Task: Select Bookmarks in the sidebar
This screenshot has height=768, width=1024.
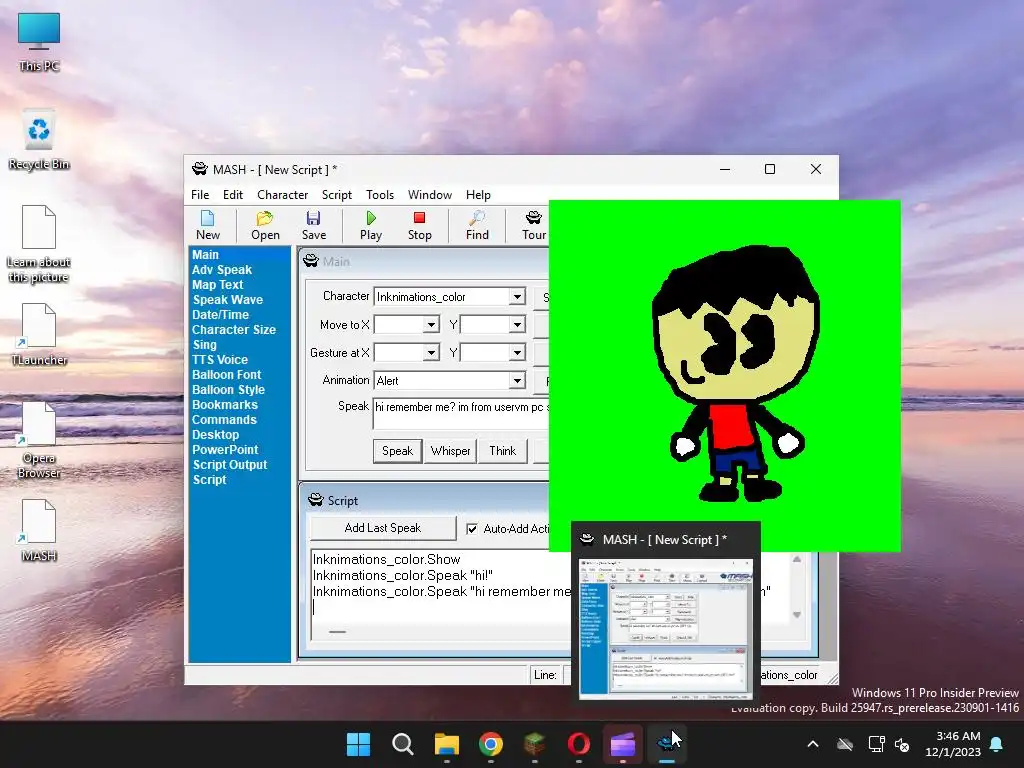Action: (225, 405)
